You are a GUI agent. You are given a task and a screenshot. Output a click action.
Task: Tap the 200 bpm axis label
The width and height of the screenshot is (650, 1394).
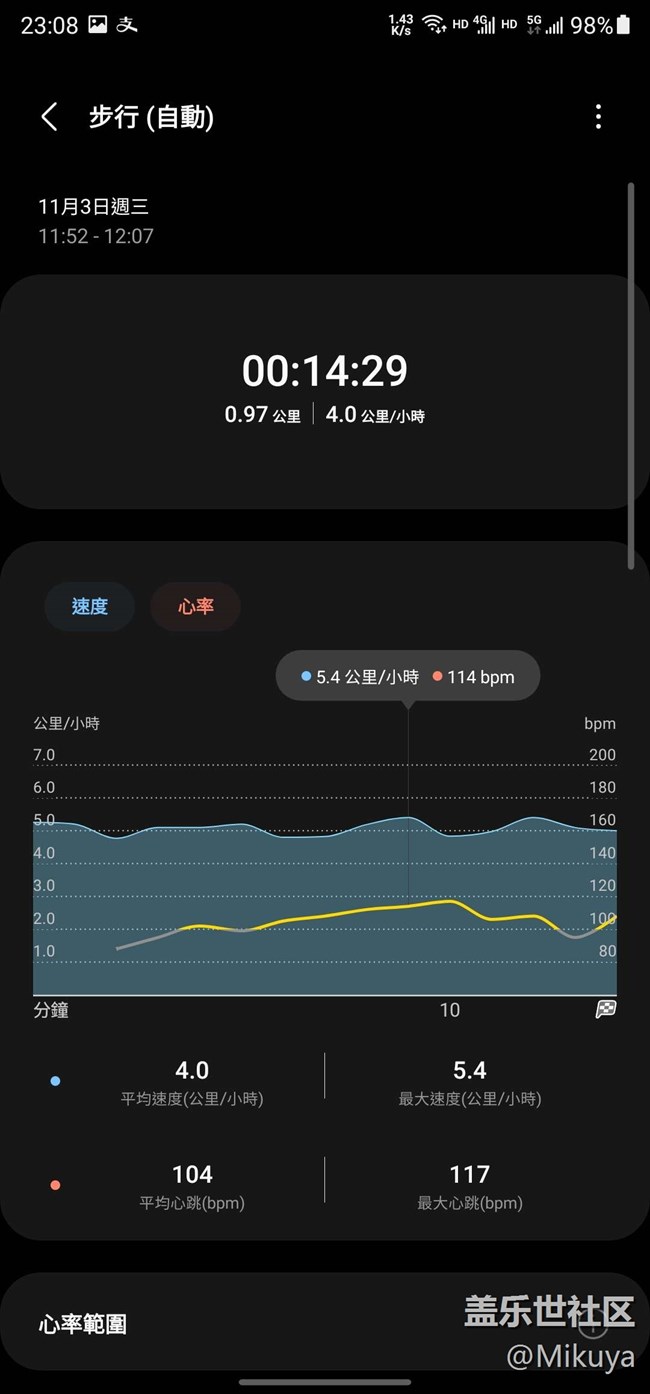tap(602, 755)
